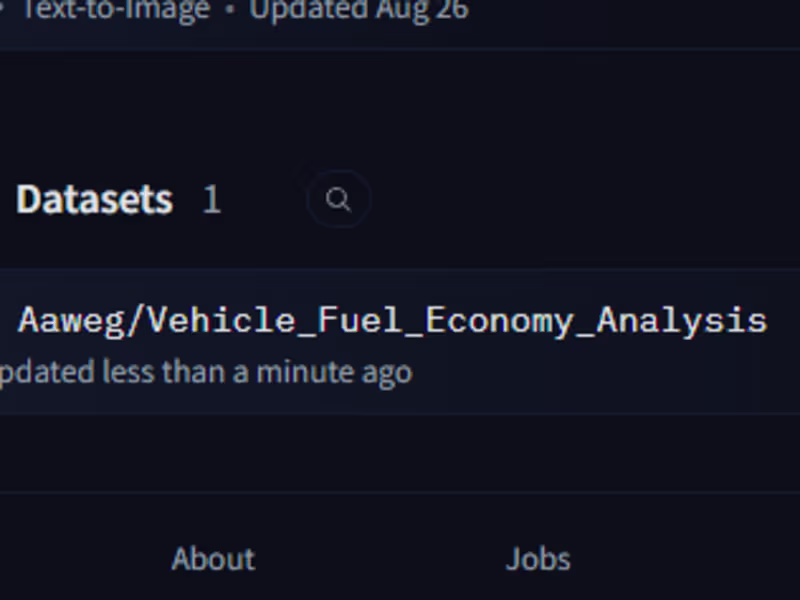800x600 pixels.
Task: Select the Text-to-Image task label
Action: coord(115,12)
